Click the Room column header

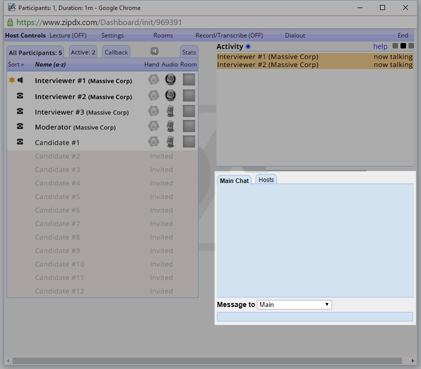click(189, 64)
